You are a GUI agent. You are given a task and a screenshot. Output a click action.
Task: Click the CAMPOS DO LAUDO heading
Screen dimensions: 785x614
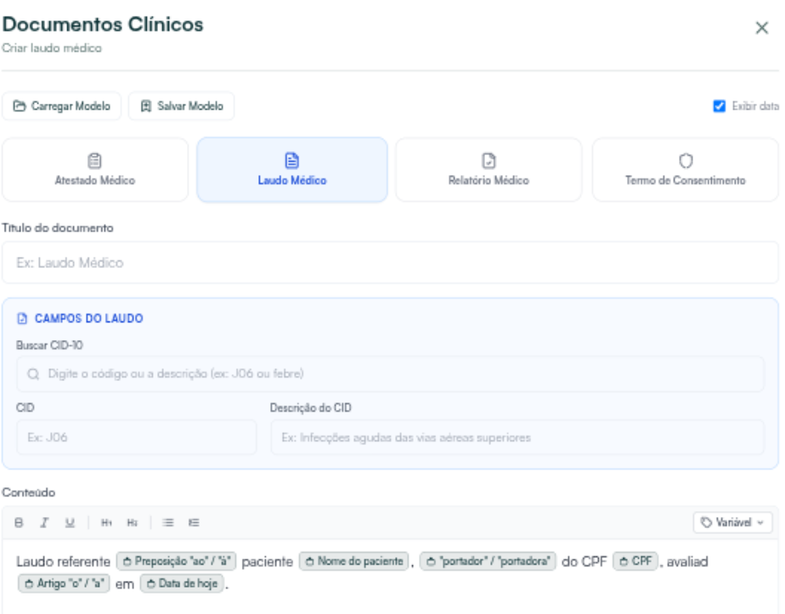(x=89, y=319)
